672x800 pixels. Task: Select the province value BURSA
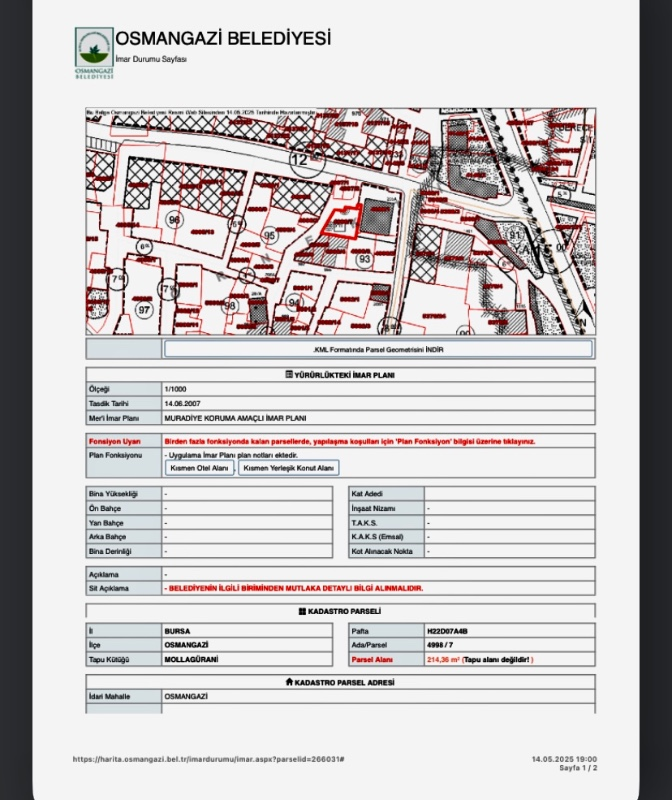[177, 631]
